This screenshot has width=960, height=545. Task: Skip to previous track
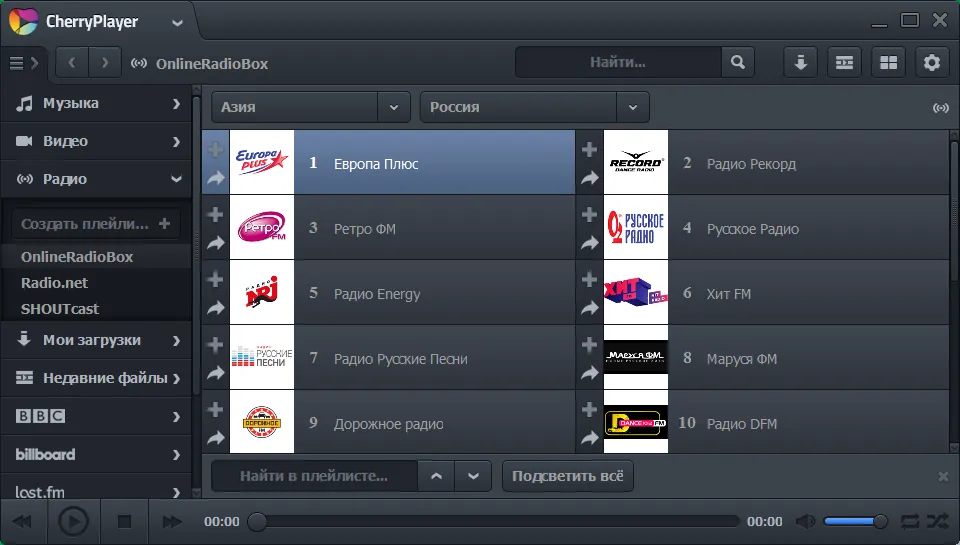point(21,522)
